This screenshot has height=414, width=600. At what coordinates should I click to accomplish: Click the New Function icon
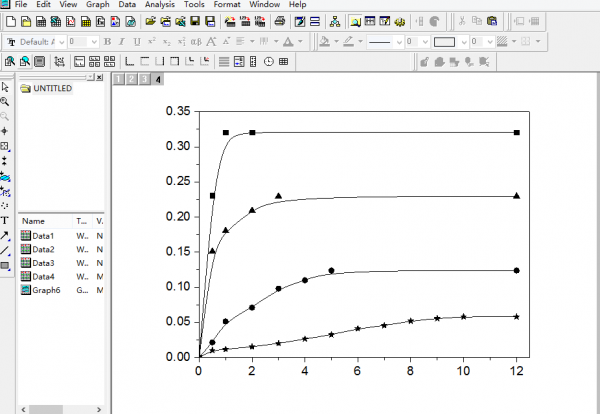(100, 21)
